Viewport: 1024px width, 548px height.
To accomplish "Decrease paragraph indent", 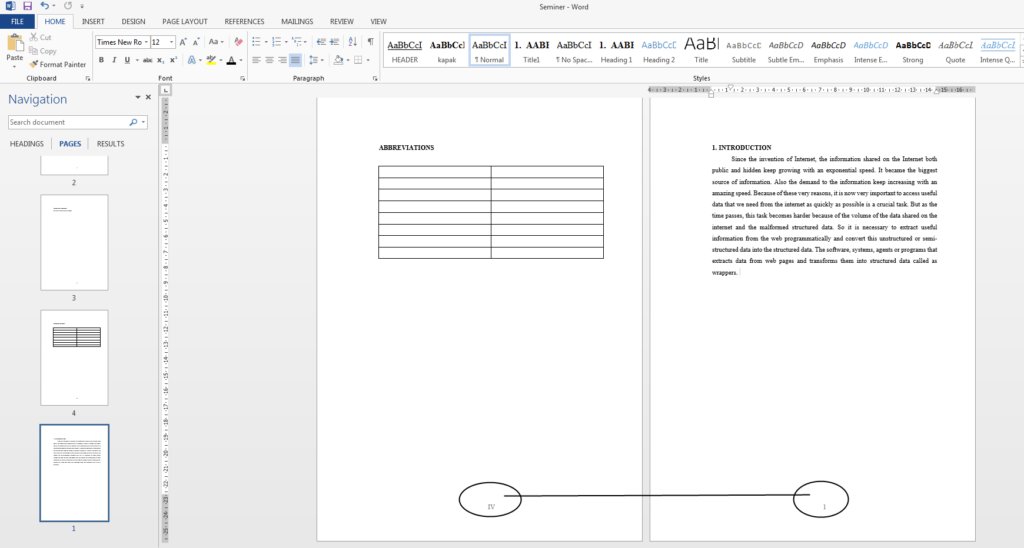I will coord(321,42).
